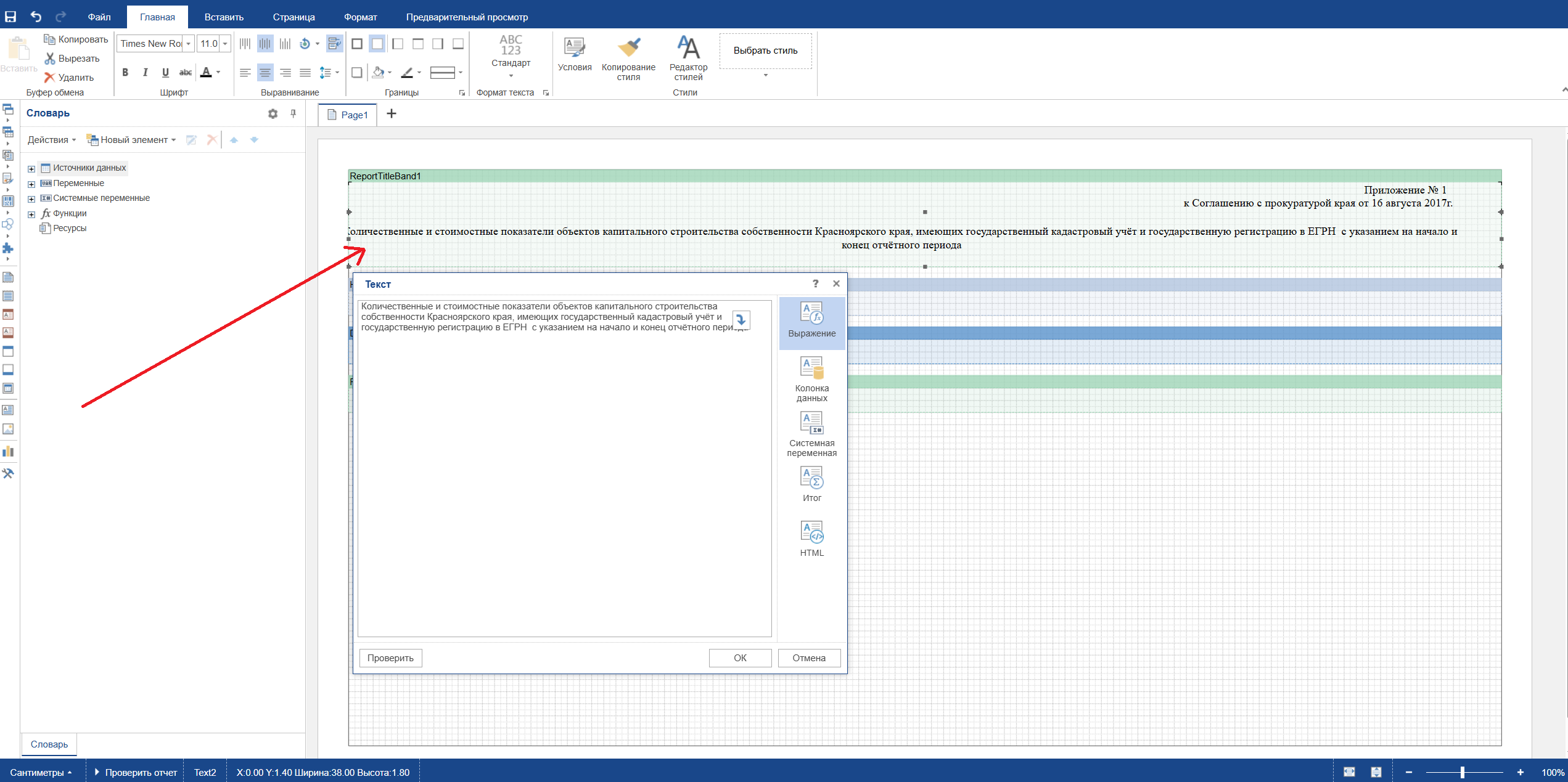This screenshot has height=782, width=1568.
Task: Expand the Функции tree node
Action: pos(31,214)
